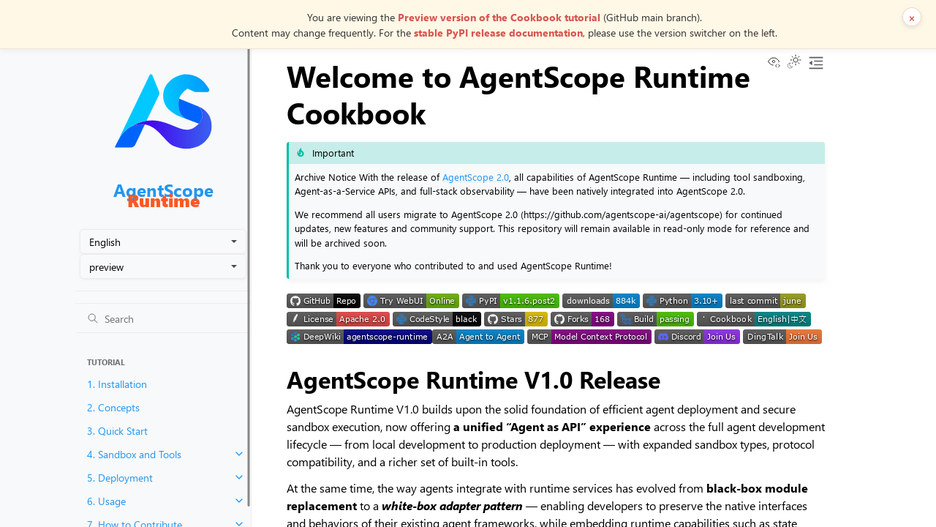Click the Welcome to AgentScope Runtime Cookbook title
Image resolution: width=936 pixels, height=527 pixels.
pos(518,95)
